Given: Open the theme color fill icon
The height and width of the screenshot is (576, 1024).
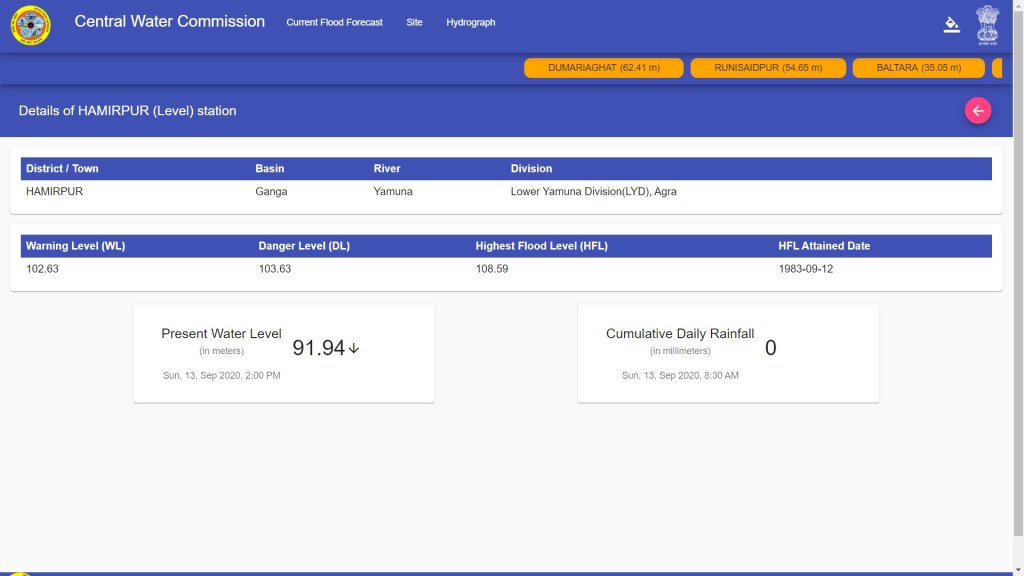Looking at the screenshot, I should 951,25.
